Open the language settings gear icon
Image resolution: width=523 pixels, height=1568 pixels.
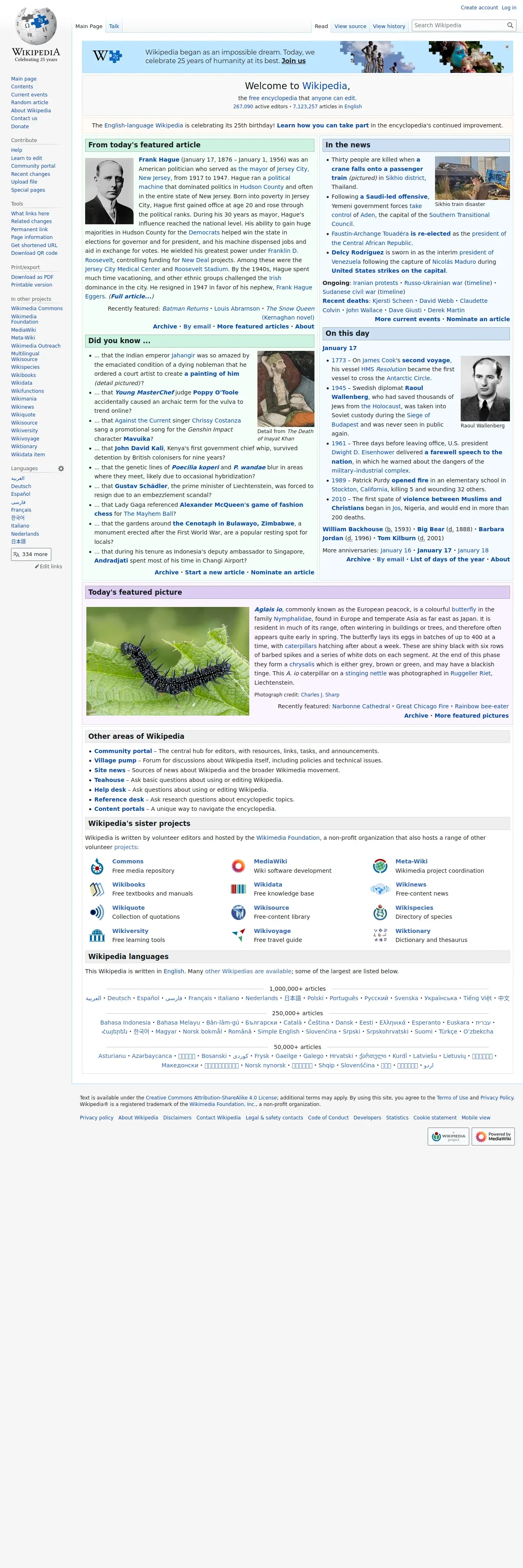[x=61, y=469]
